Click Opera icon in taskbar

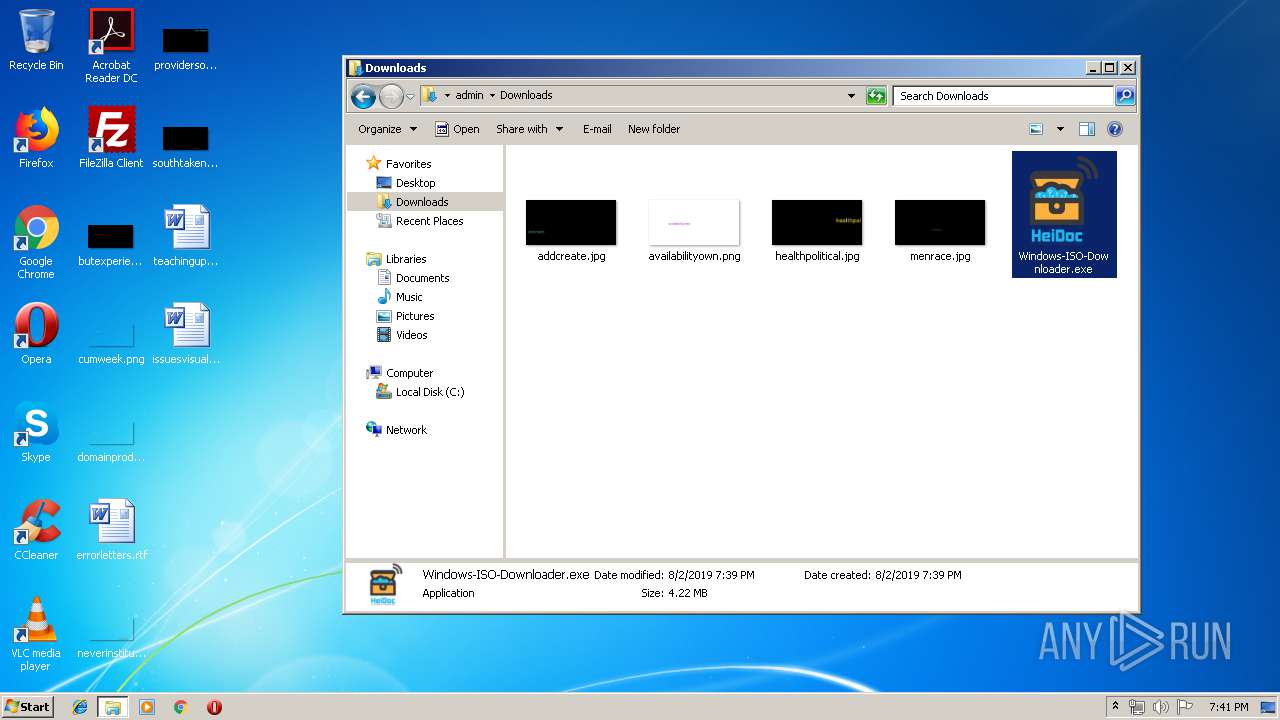point(214,707)
